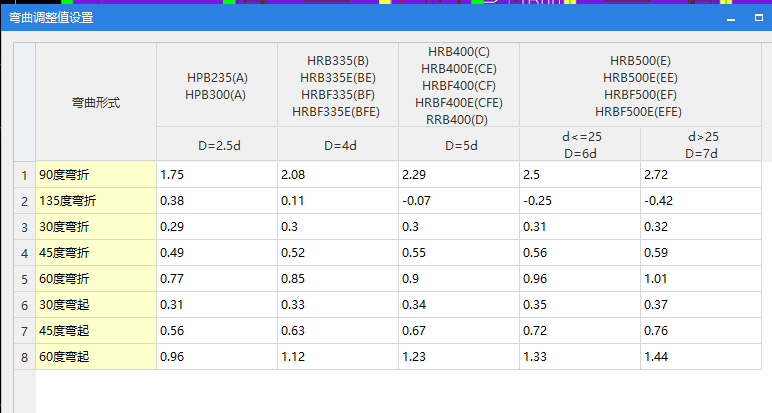This screenshot has width=772, height=413.
Task: Select the 60度弯起 row label
Action: [x=96, y=357]
